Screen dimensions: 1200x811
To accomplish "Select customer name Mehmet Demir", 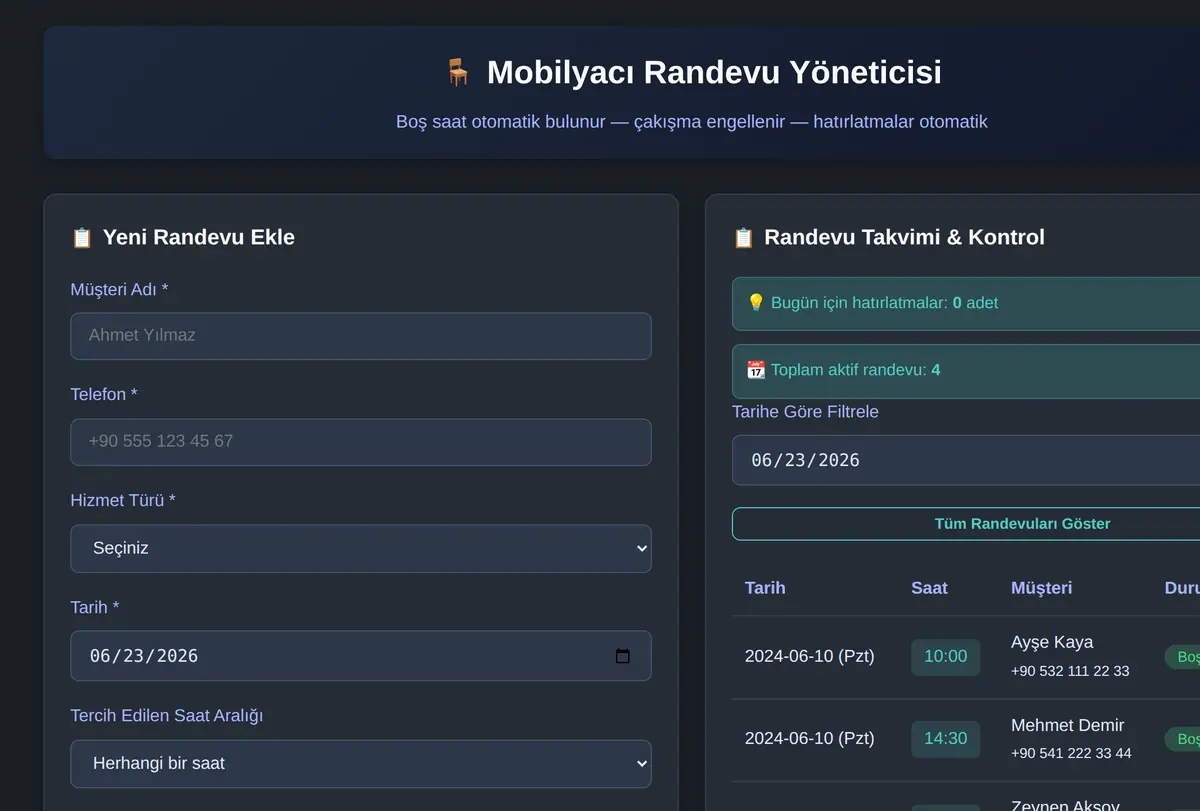I will click(x=1067, y=726).
